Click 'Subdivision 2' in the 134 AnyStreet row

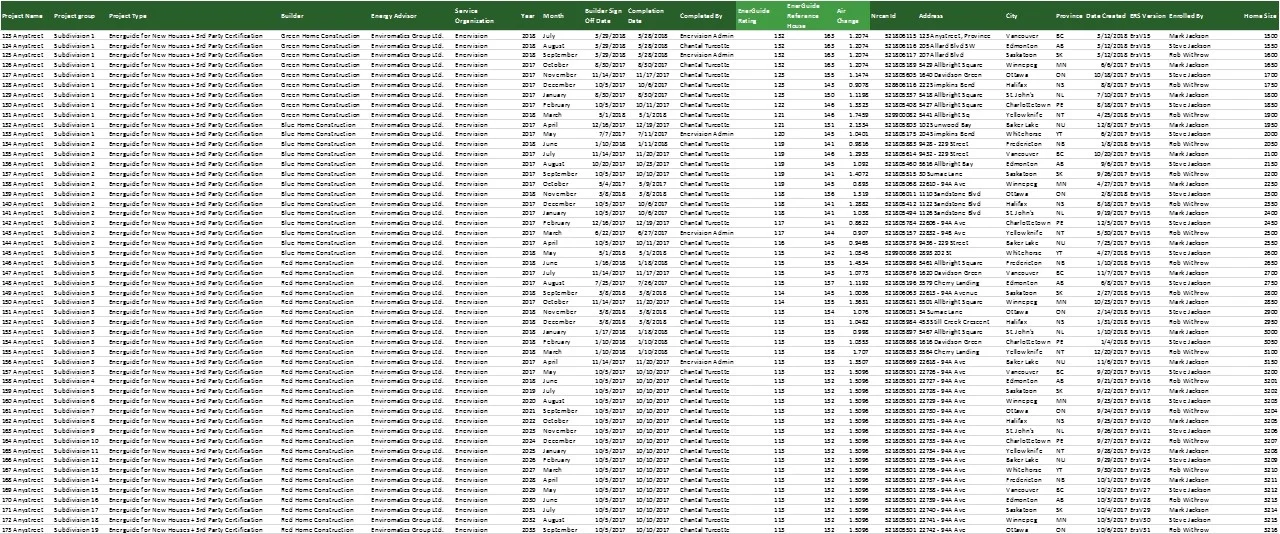point(75,144)
